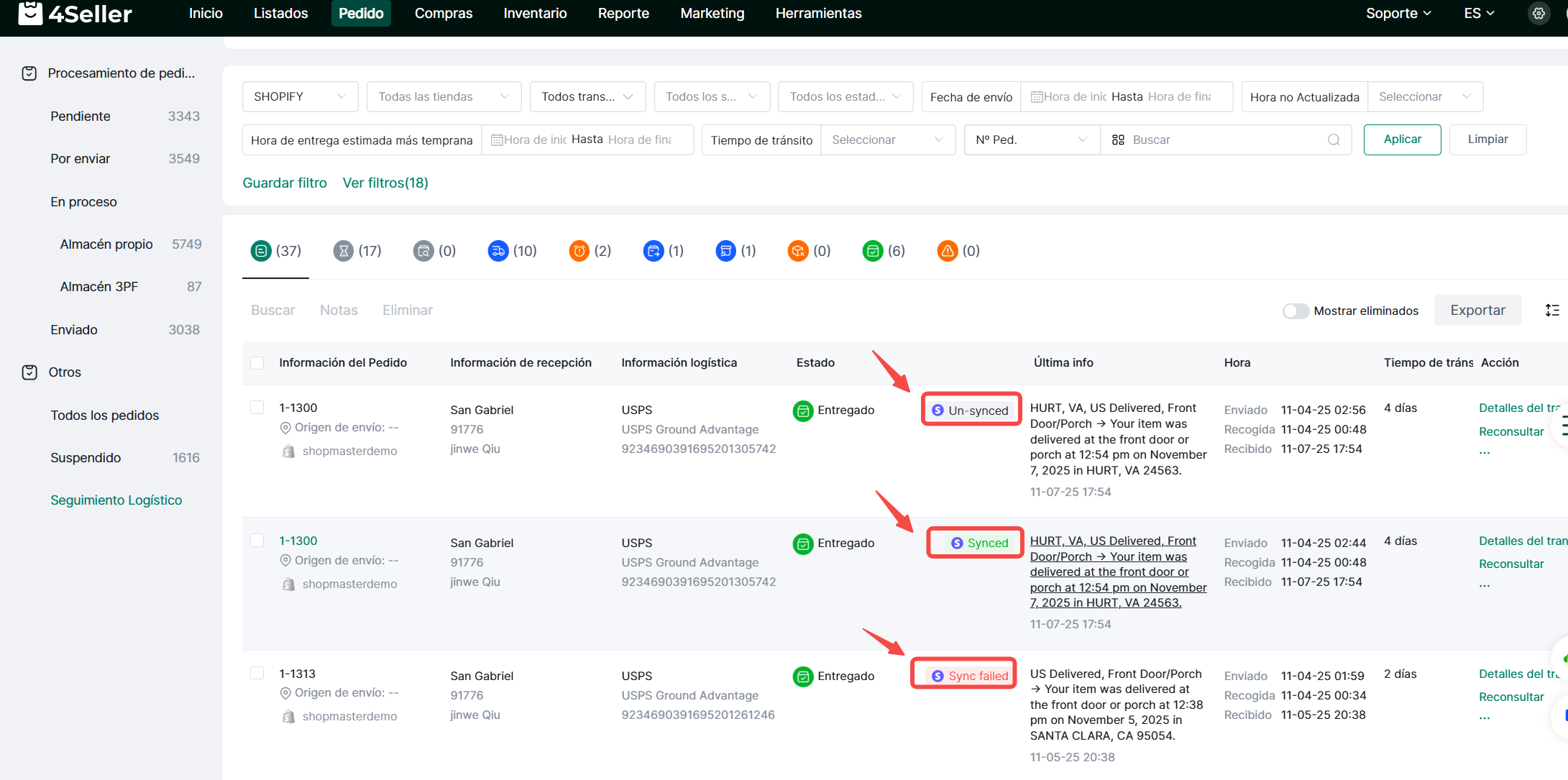
Task: Click the Guardar filtro link
Action: [285, 183]
